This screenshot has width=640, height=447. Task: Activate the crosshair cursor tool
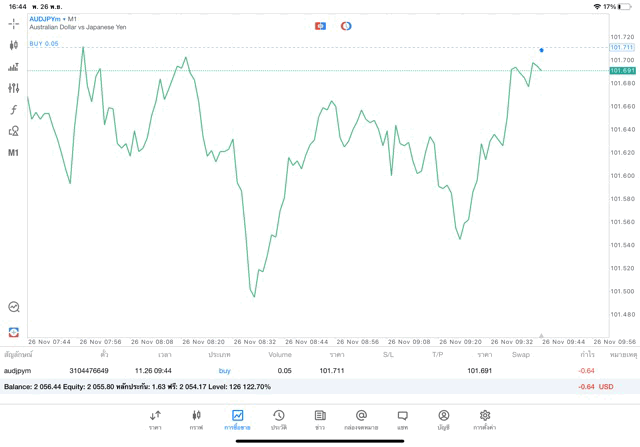point(14,23)
